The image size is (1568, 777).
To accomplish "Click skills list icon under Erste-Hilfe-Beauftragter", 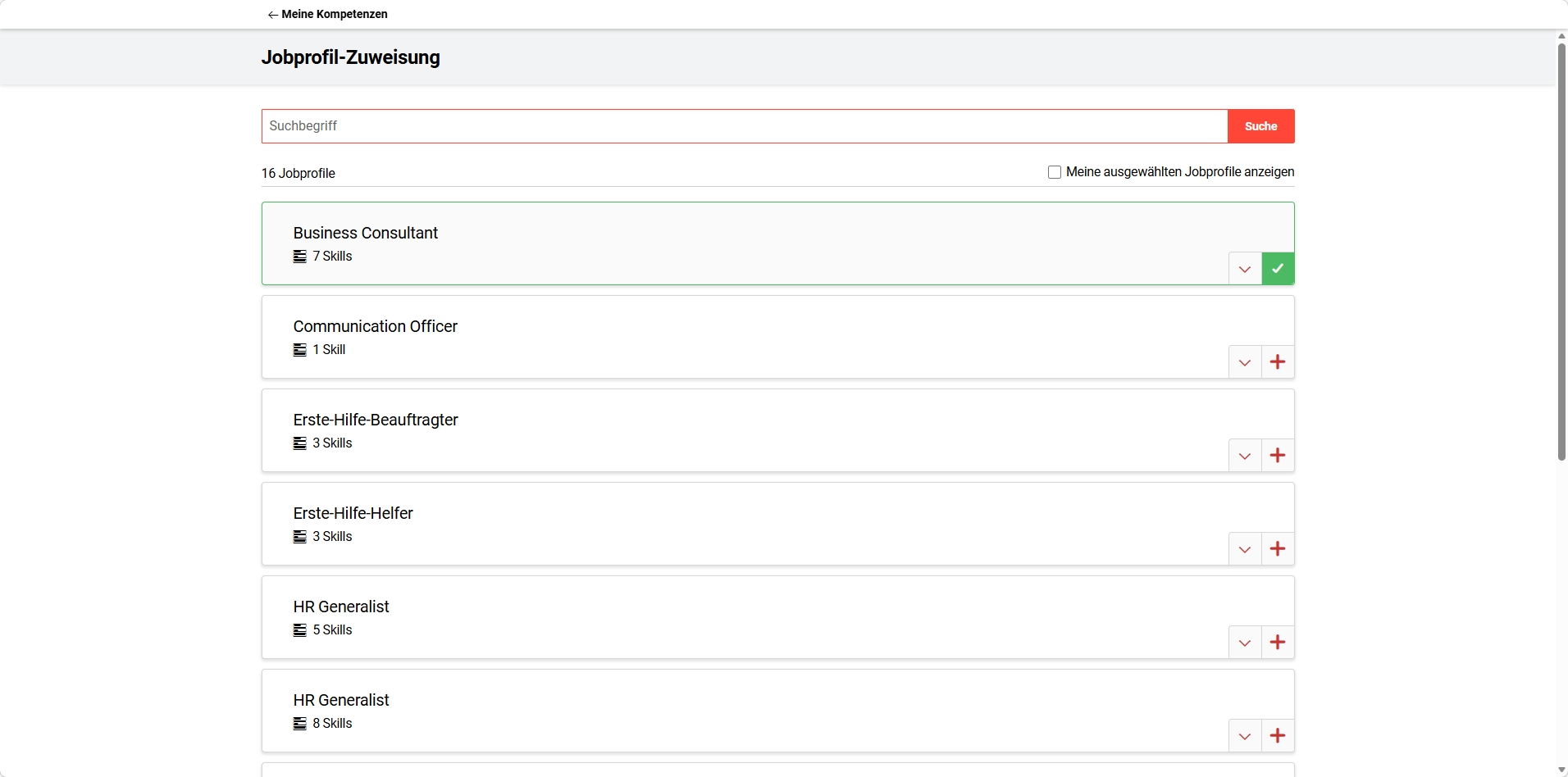I will point(300,443).
